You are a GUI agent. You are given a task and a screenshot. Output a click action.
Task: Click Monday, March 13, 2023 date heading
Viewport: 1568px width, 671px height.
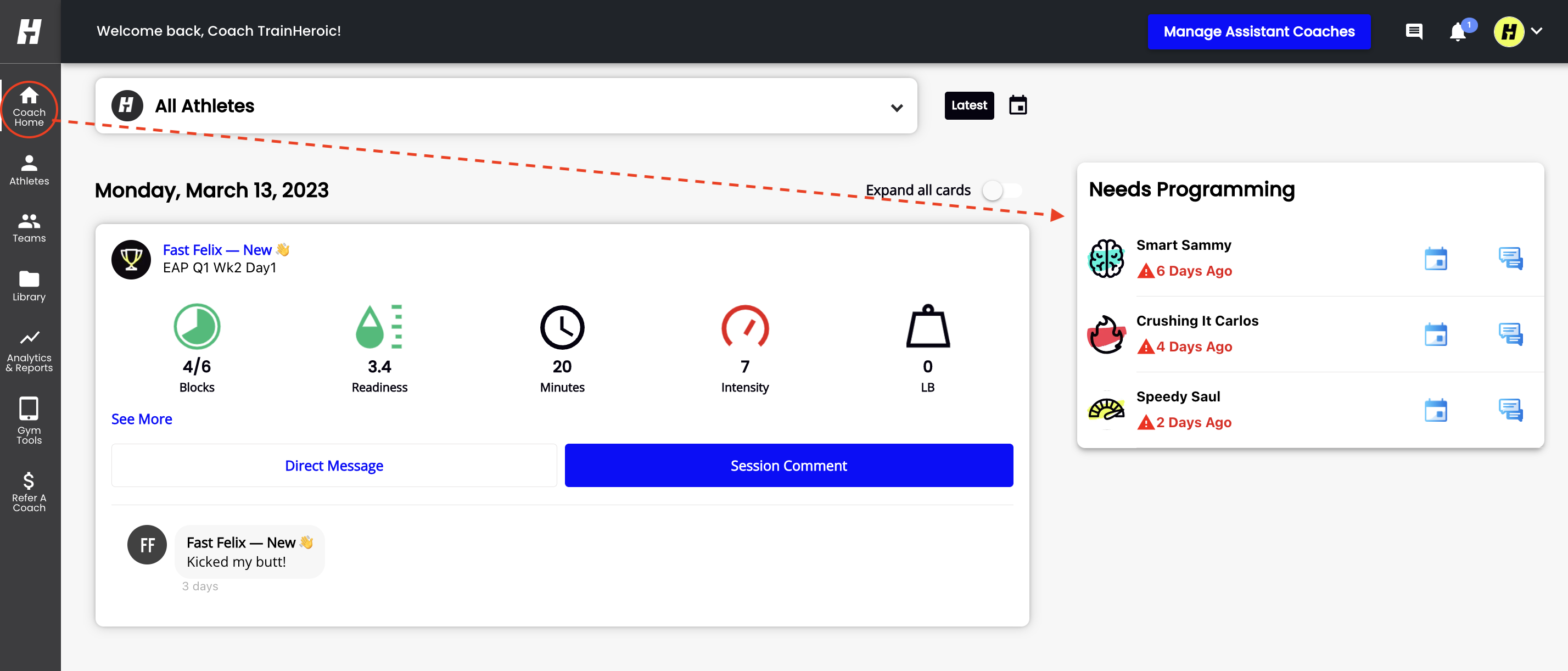(211, 191)
